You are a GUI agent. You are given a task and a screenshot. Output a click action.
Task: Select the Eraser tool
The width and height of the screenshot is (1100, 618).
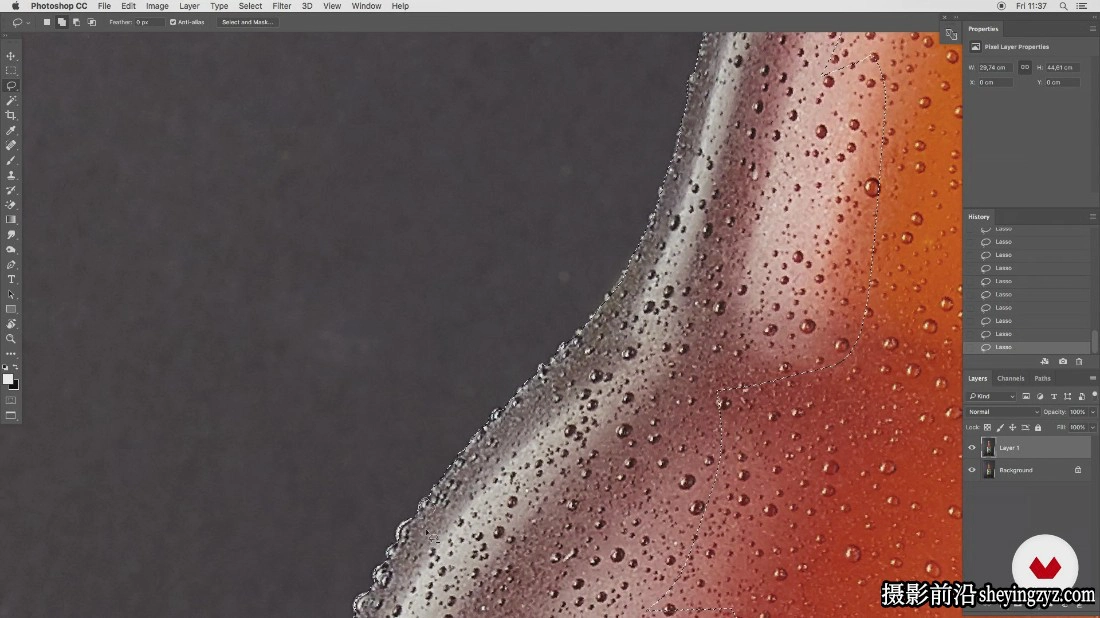11,205
